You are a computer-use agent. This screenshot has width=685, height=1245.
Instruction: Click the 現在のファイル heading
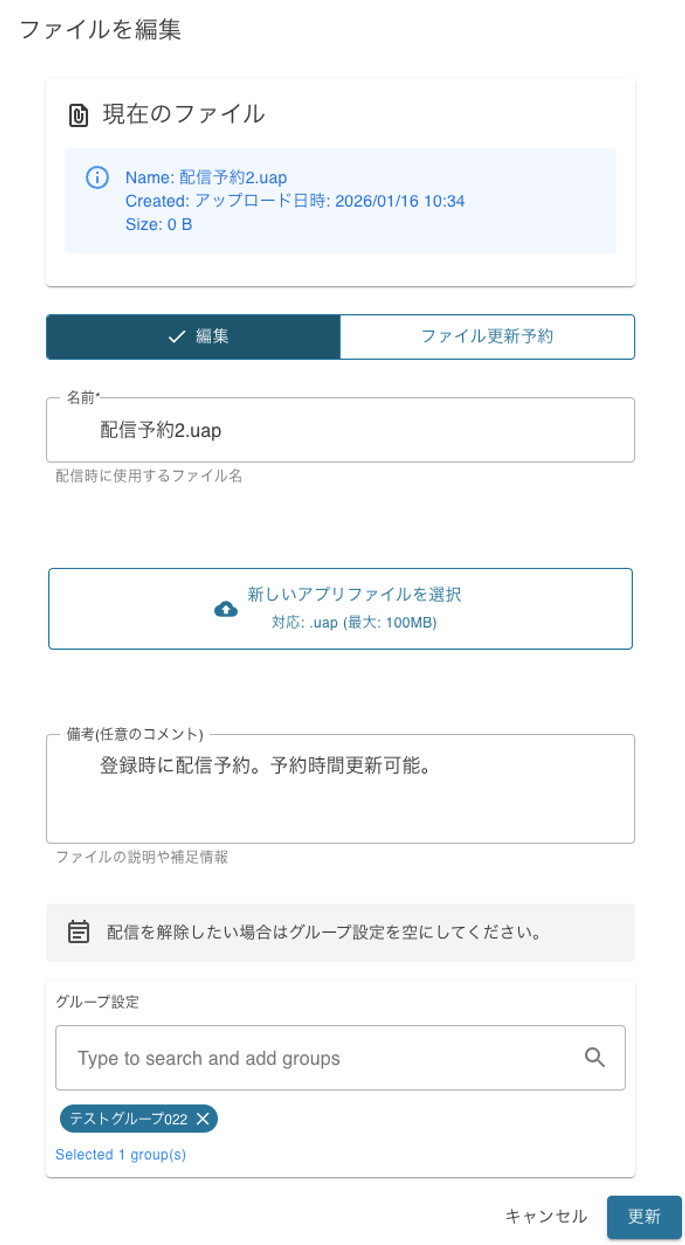(x=184, y=114)
